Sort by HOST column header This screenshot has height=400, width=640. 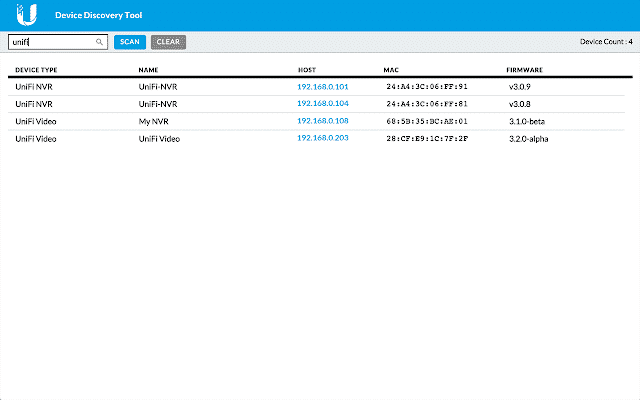(307, 70)
